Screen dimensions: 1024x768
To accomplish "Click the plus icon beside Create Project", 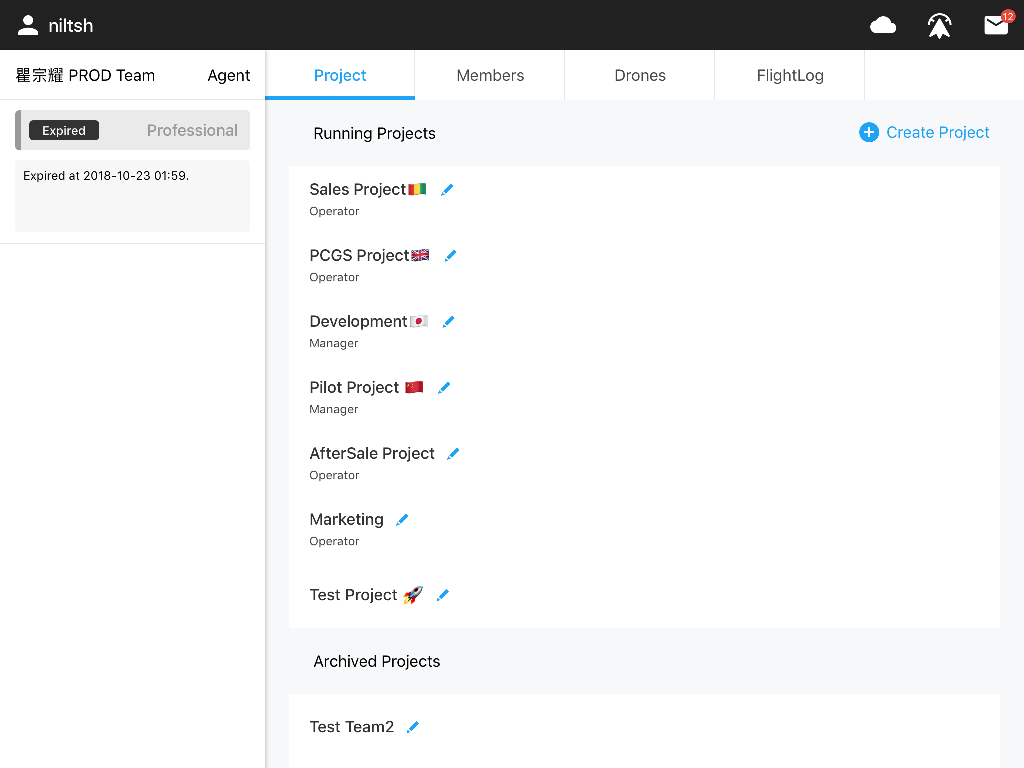I will pos(868,132).
